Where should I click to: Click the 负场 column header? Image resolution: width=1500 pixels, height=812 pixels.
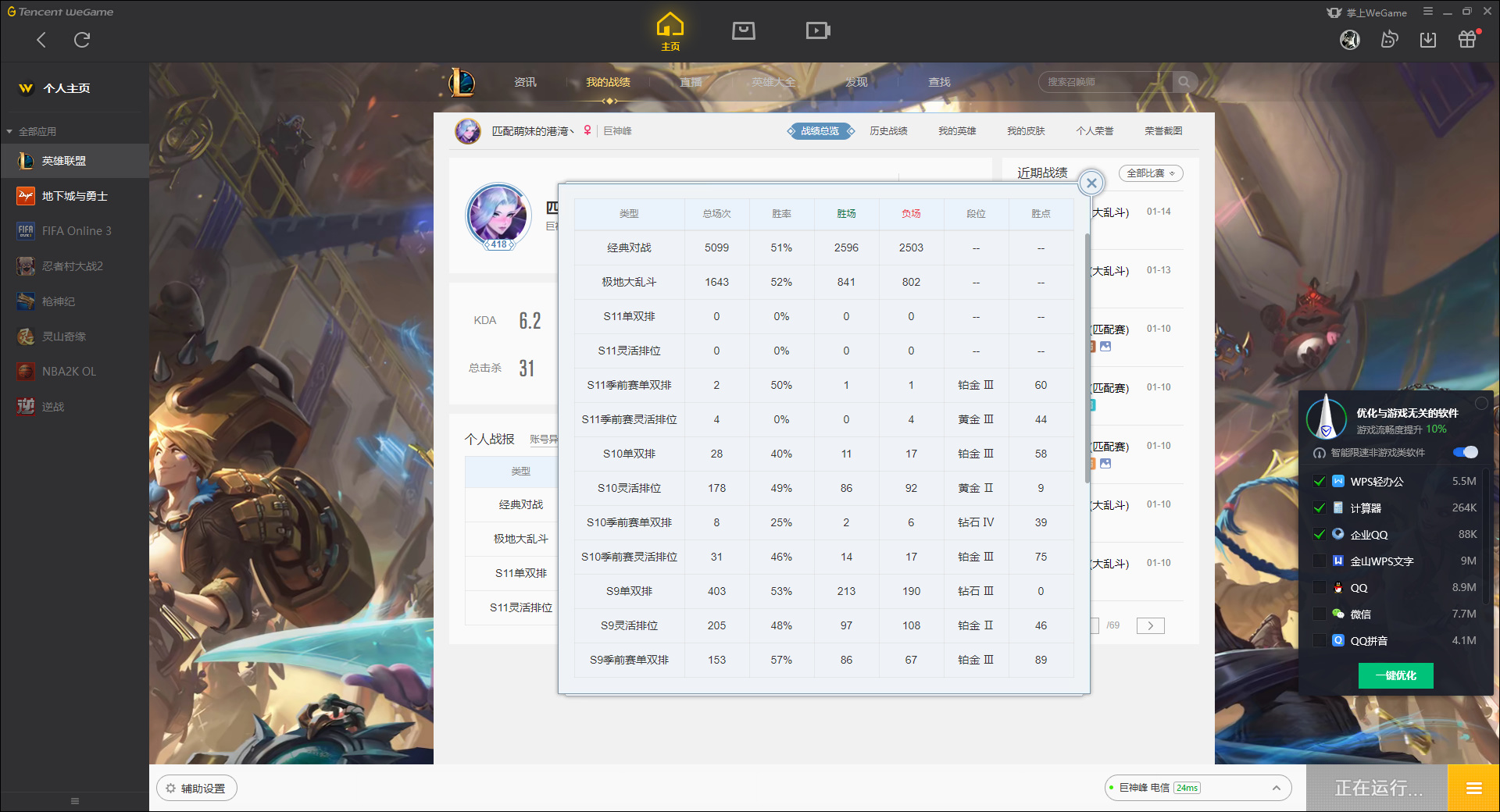pos(911,213)
